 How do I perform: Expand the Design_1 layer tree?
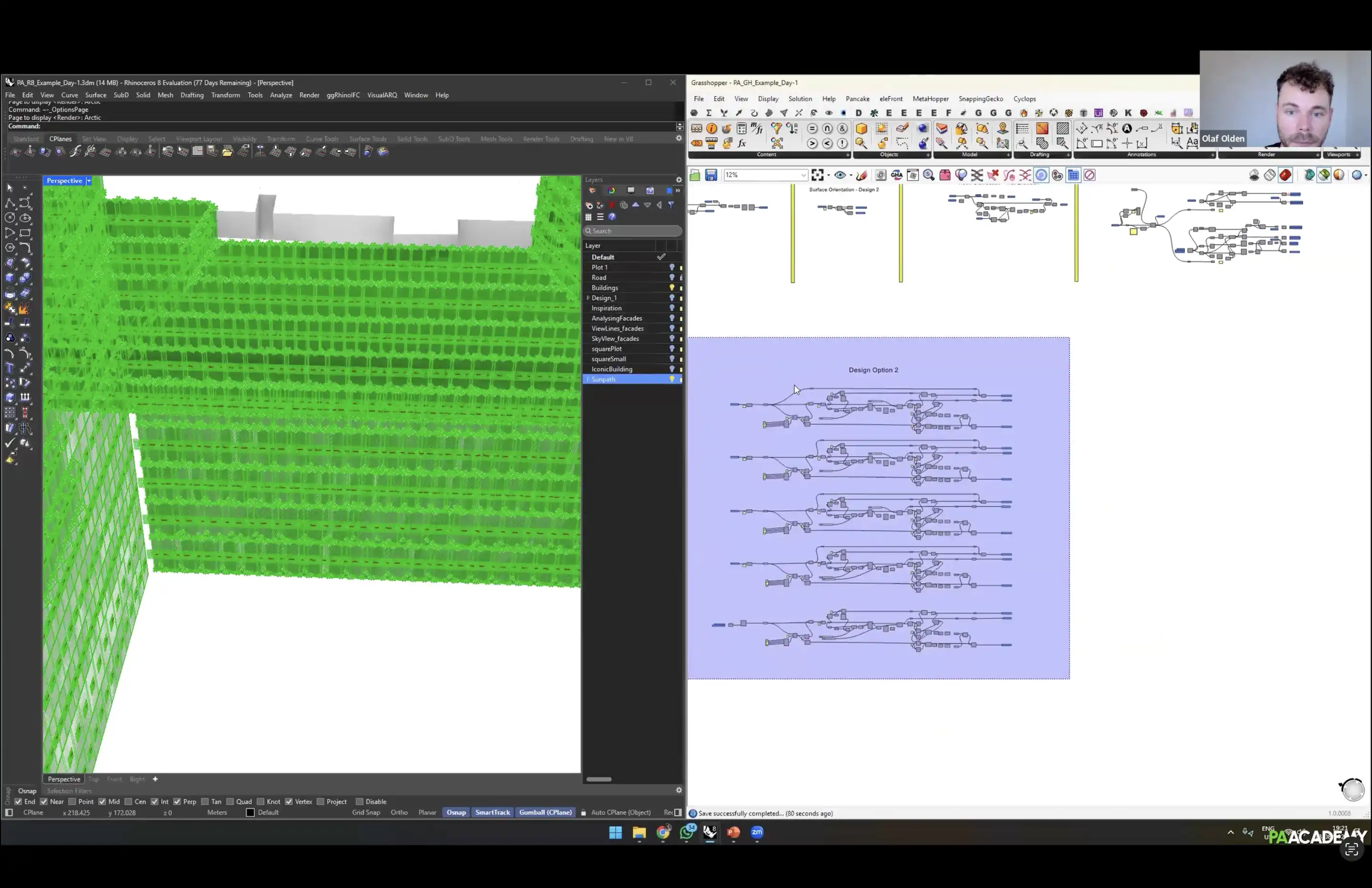(x=588, y=298)
